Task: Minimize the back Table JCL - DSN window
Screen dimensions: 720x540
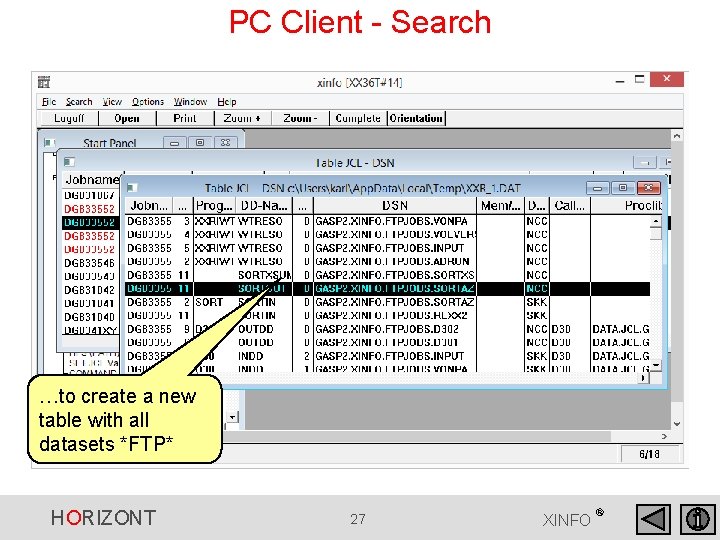Action: point(645,163)
